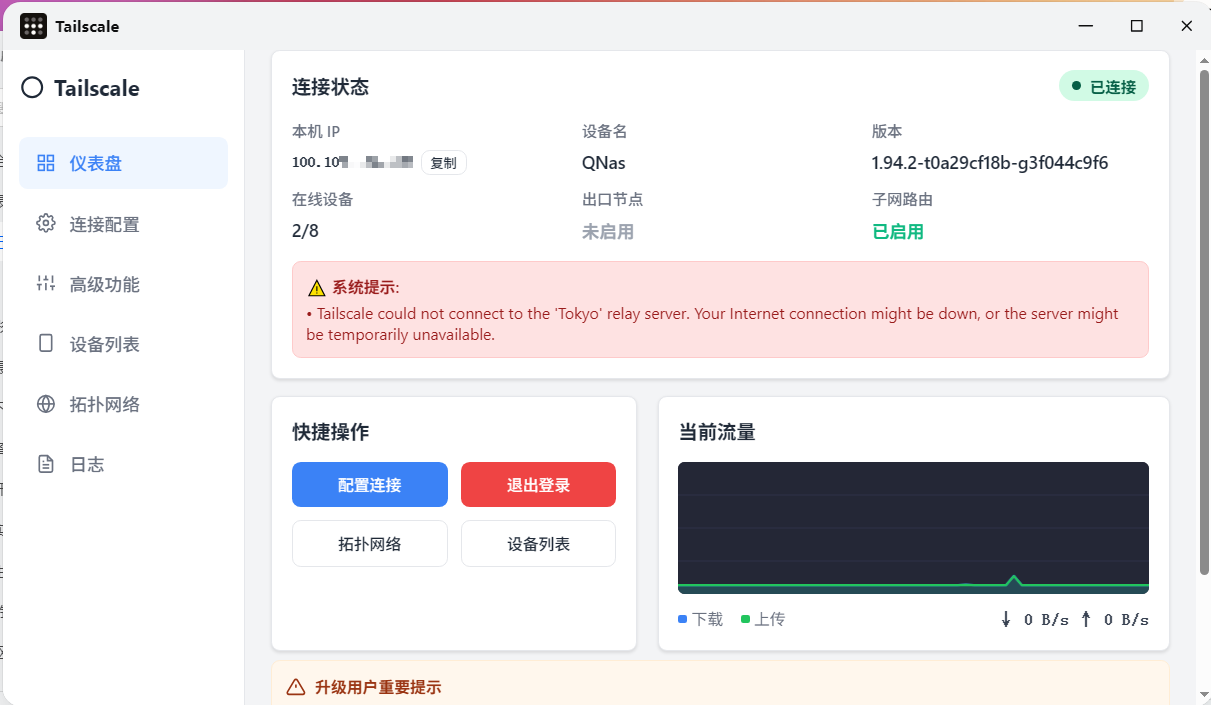This screenshot has height=705, width=1211.
Task: Click the advanced features sliders icon
Action: pos(45,284)
